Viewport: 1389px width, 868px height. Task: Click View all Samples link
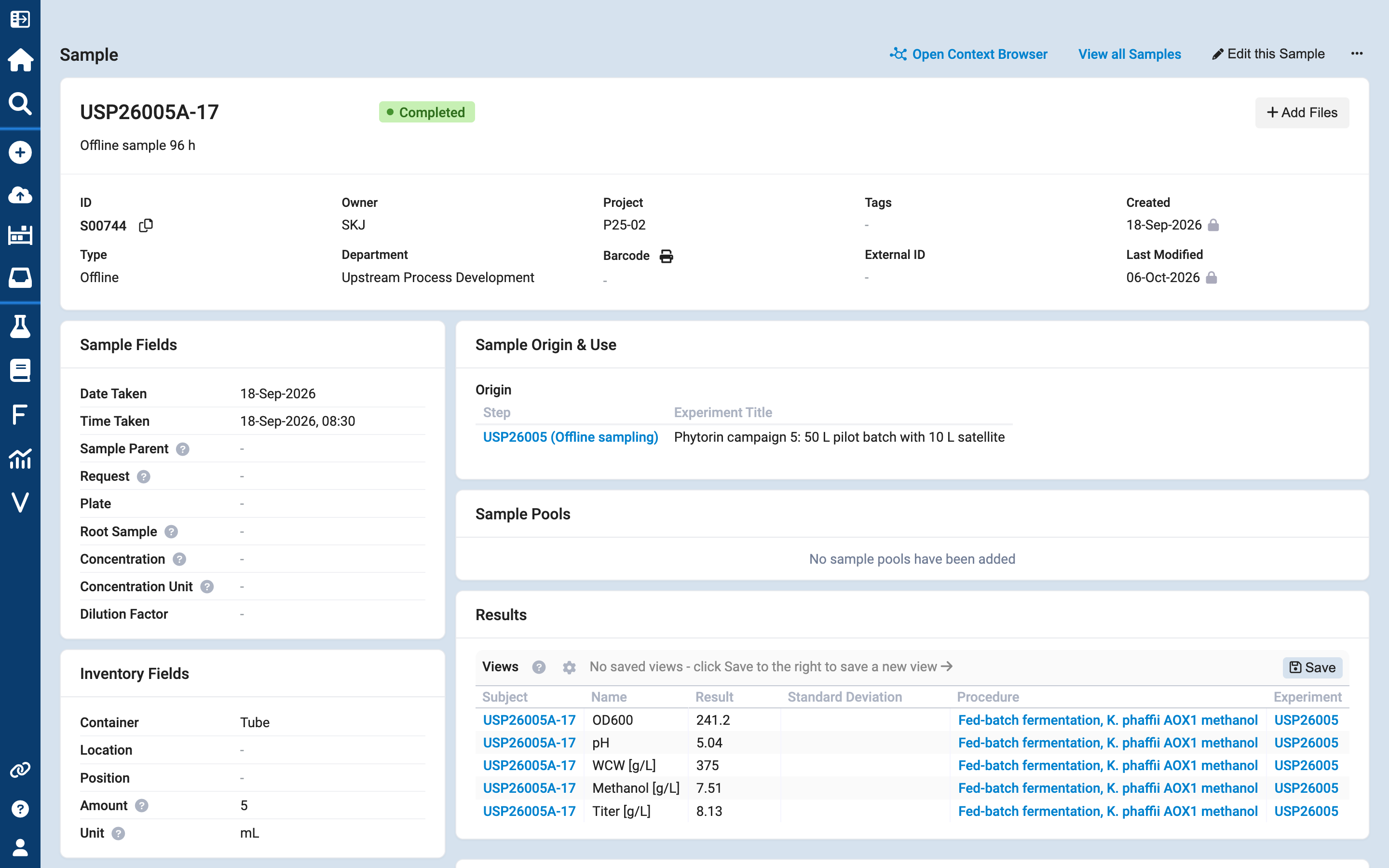pos(1129,54)
